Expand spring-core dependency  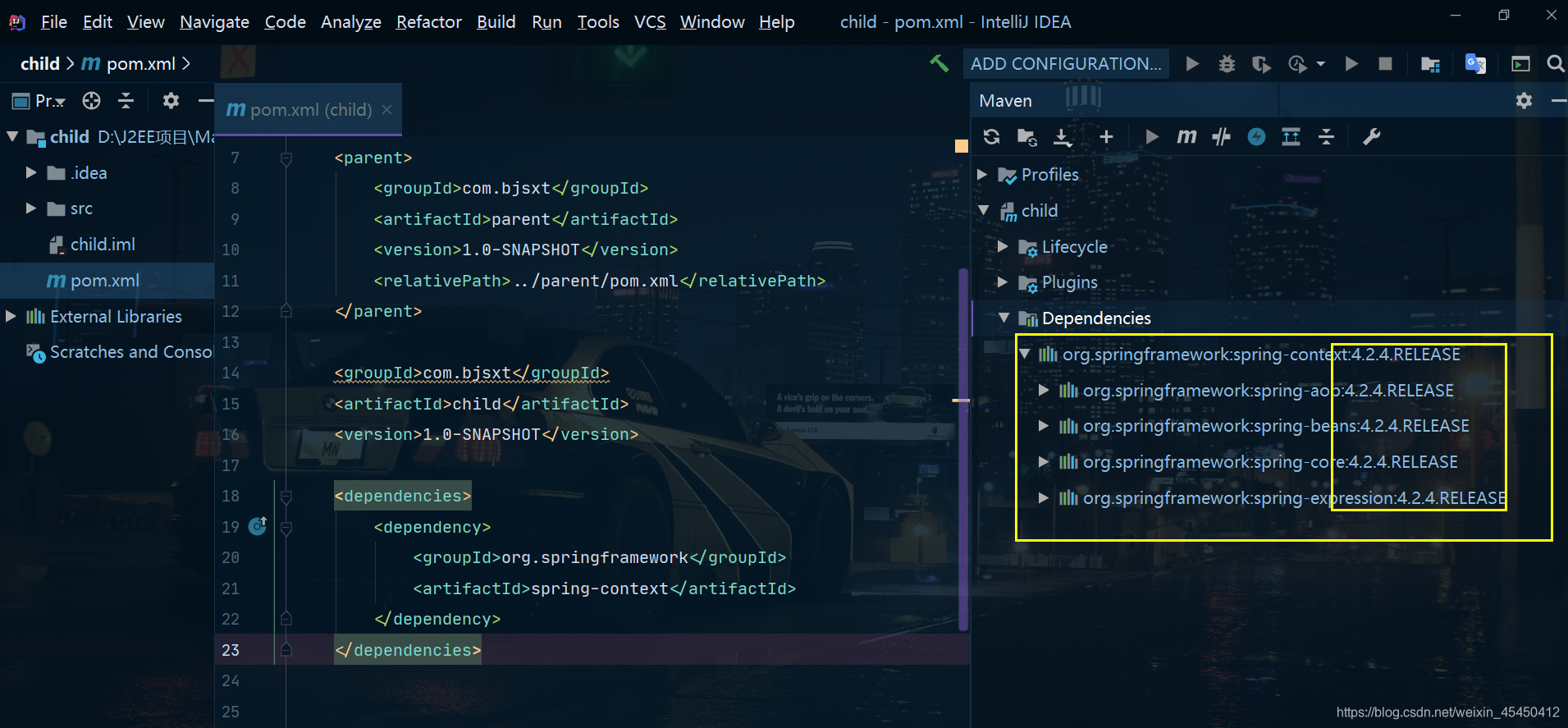1044,461
